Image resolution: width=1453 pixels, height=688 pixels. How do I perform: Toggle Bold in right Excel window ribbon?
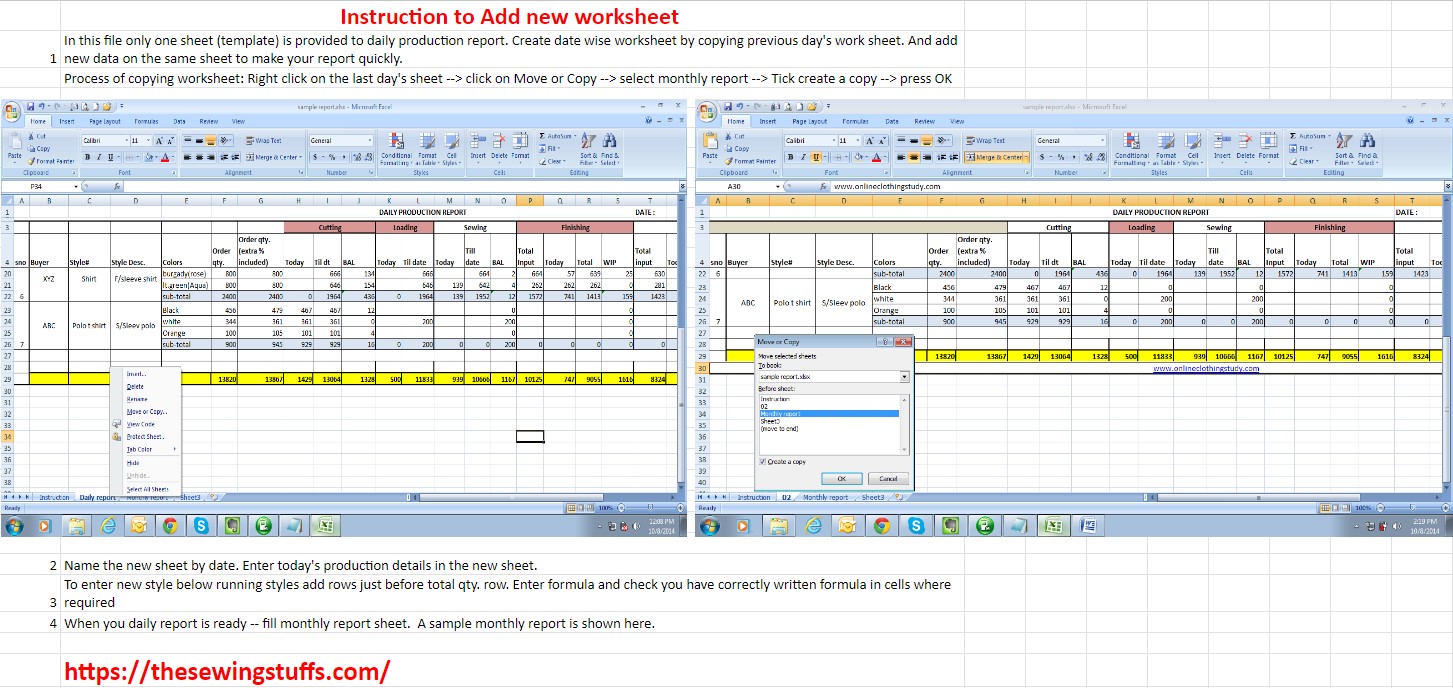[x=792, y=157]
